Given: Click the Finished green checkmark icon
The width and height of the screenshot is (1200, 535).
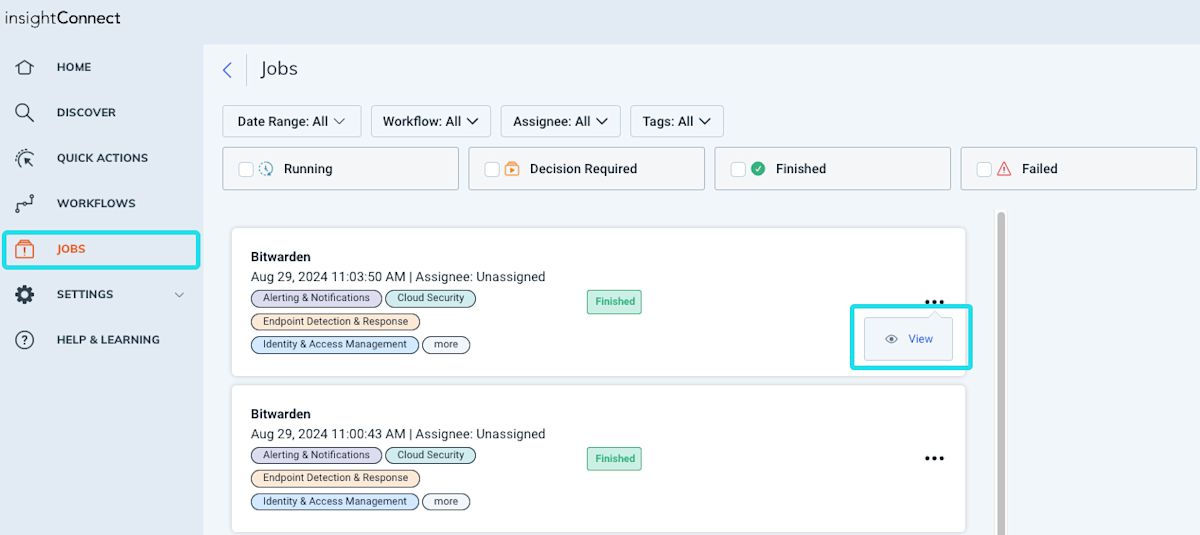Looking at the screenshot, I should 758,169.
